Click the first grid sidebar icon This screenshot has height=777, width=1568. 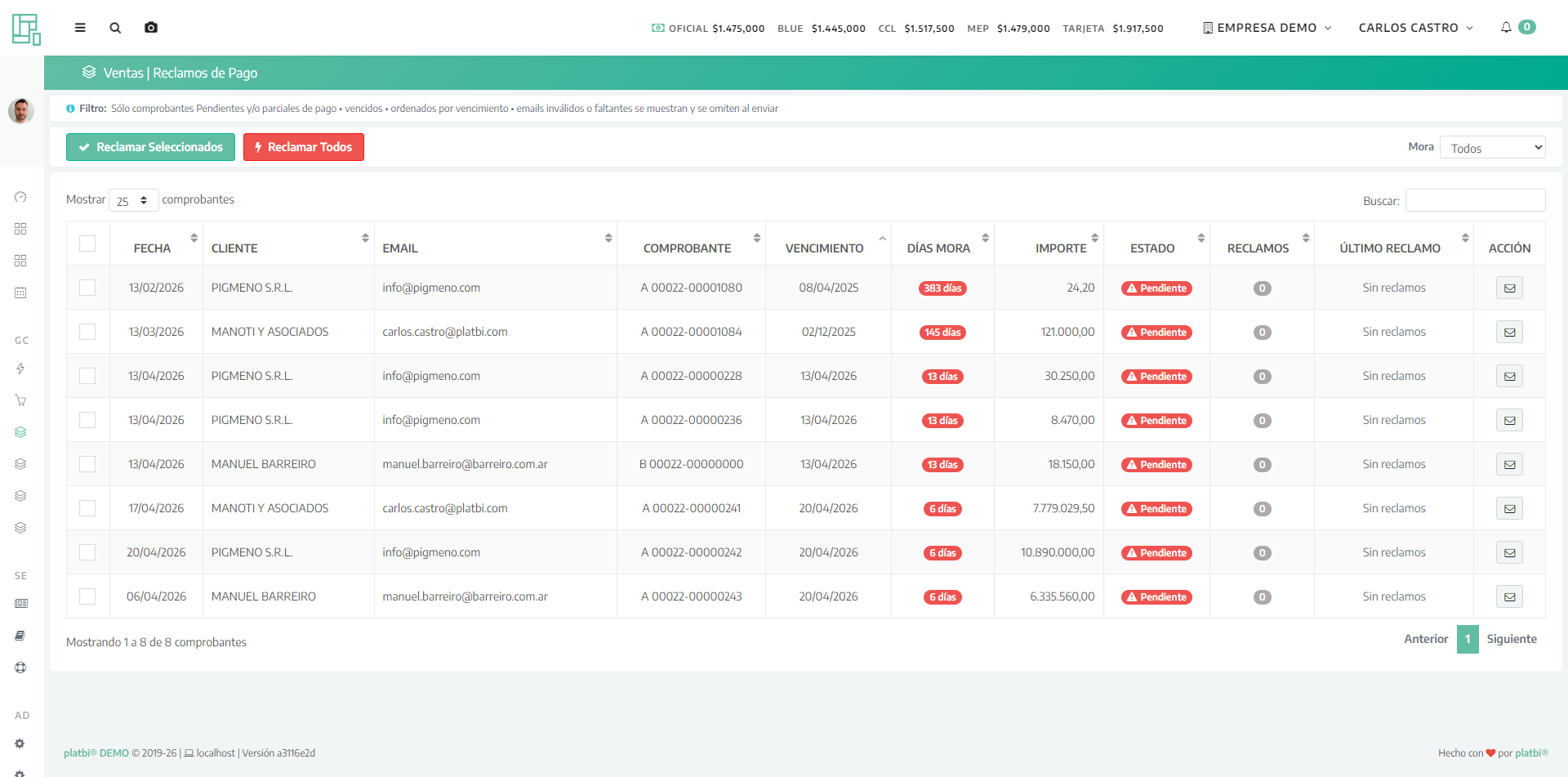pos(20,229)
